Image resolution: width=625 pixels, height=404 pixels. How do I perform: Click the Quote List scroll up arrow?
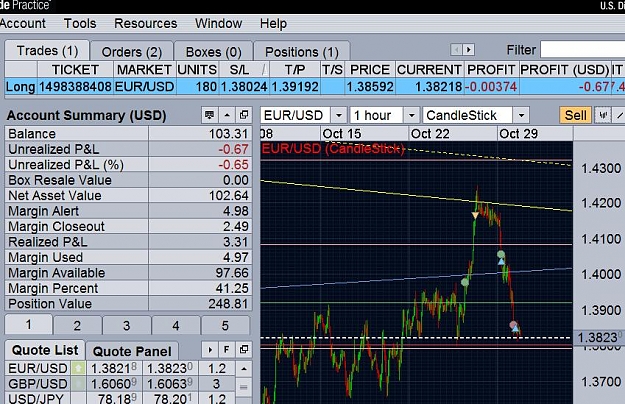(x=244, y=369)
